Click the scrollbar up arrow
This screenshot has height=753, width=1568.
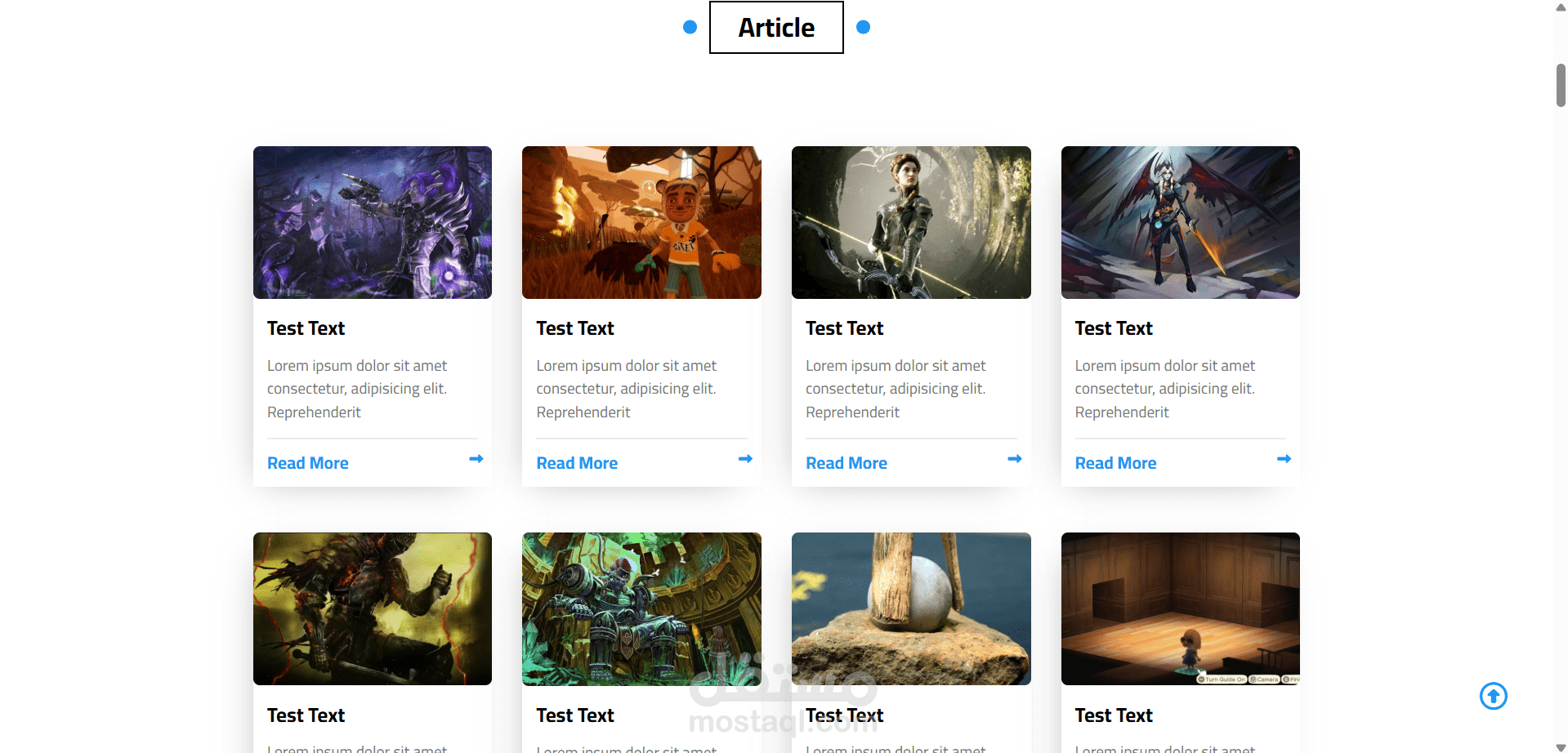click(x=1561, y=7)
